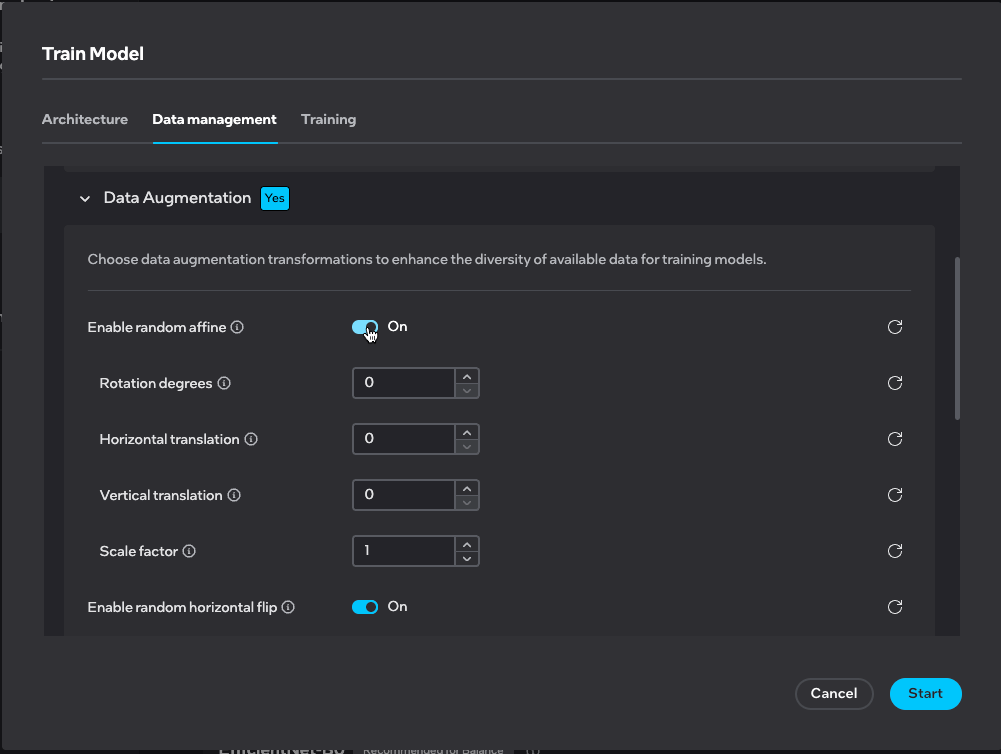Toggle off Enable random affine
Viewport: 1001px width, 754px height.
click(365, 327)
